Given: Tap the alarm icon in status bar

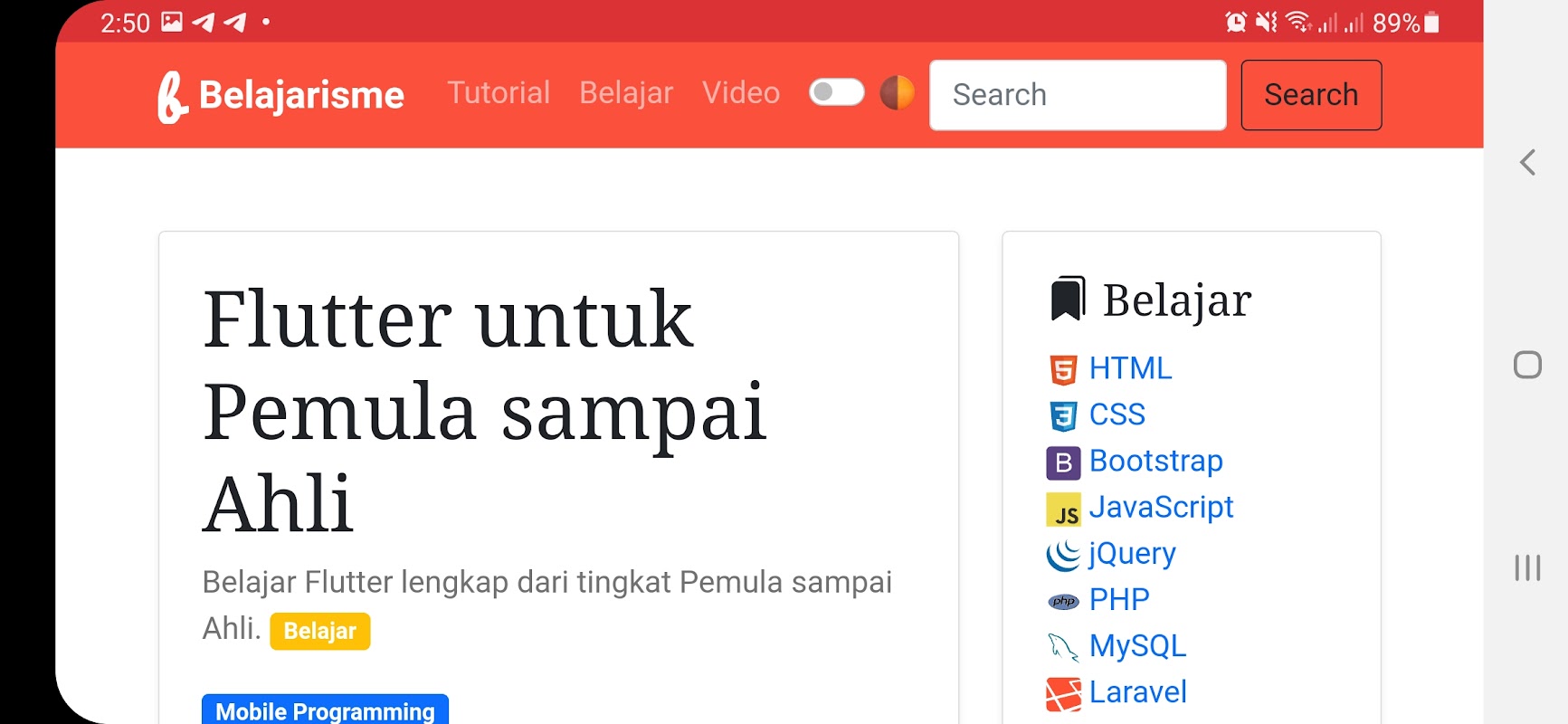Looking at the screenshot, I should (1235, 22).
